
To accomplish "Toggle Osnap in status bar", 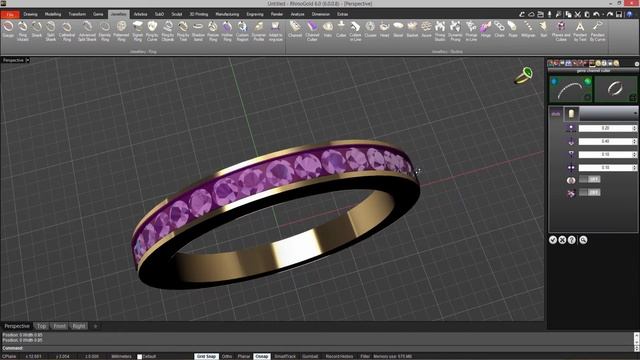I will 262,356.
